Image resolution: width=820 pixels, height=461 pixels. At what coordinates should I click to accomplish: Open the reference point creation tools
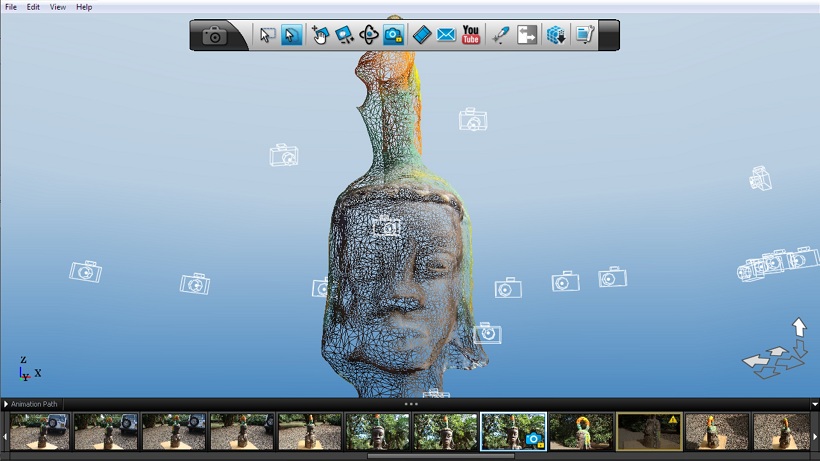click(500, 35)
